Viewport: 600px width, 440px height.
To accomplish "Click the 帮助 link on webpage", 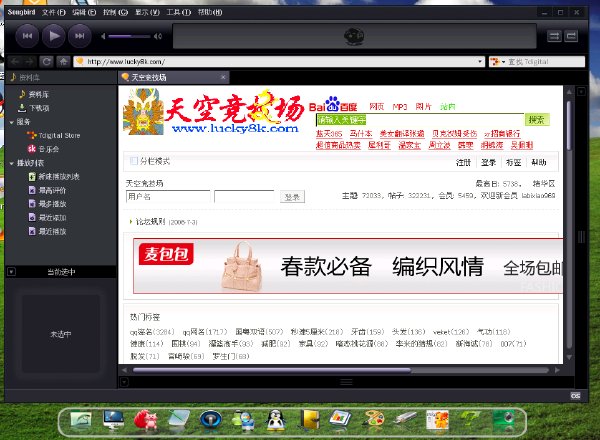I will click(x=539, y=163).
